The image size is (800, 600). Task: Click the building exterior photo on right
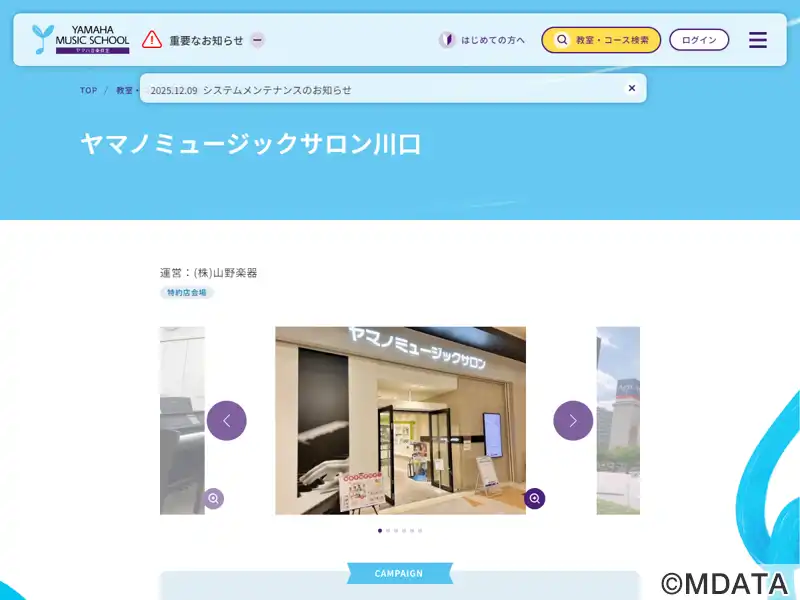(x=618, y=420)
